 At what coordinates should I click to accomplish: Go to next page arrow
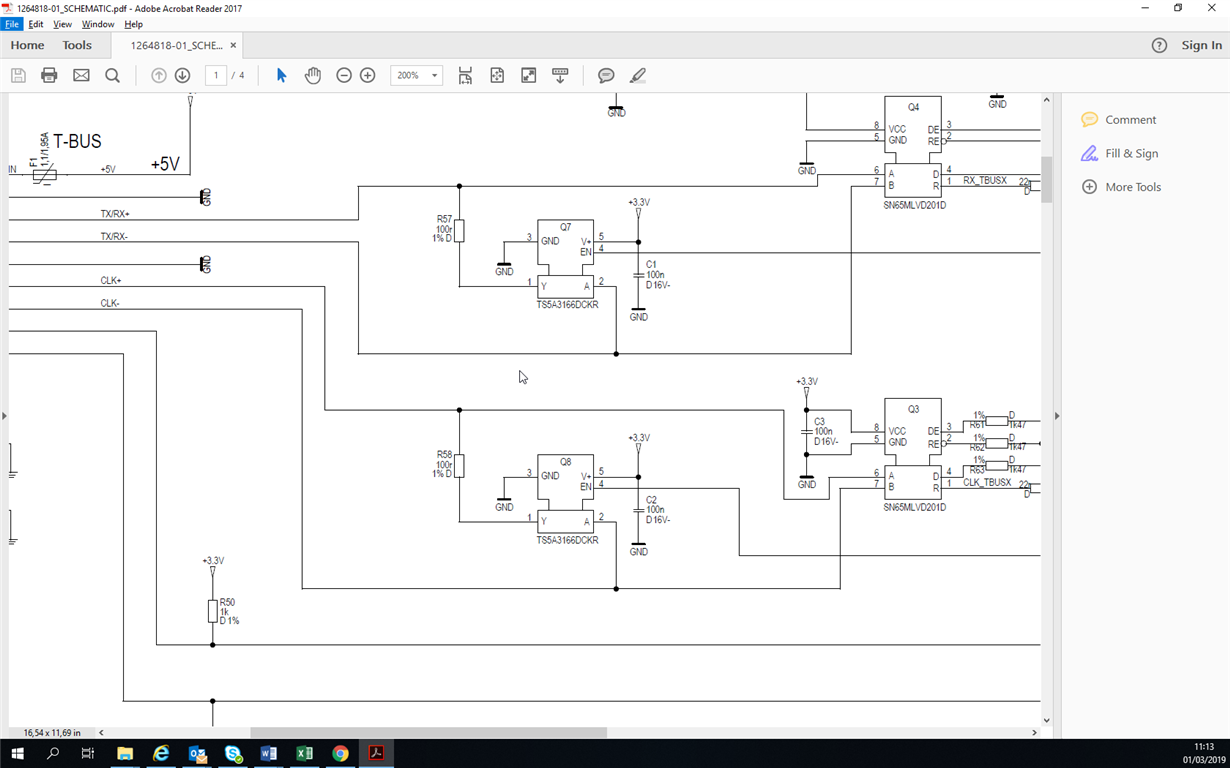182,75
